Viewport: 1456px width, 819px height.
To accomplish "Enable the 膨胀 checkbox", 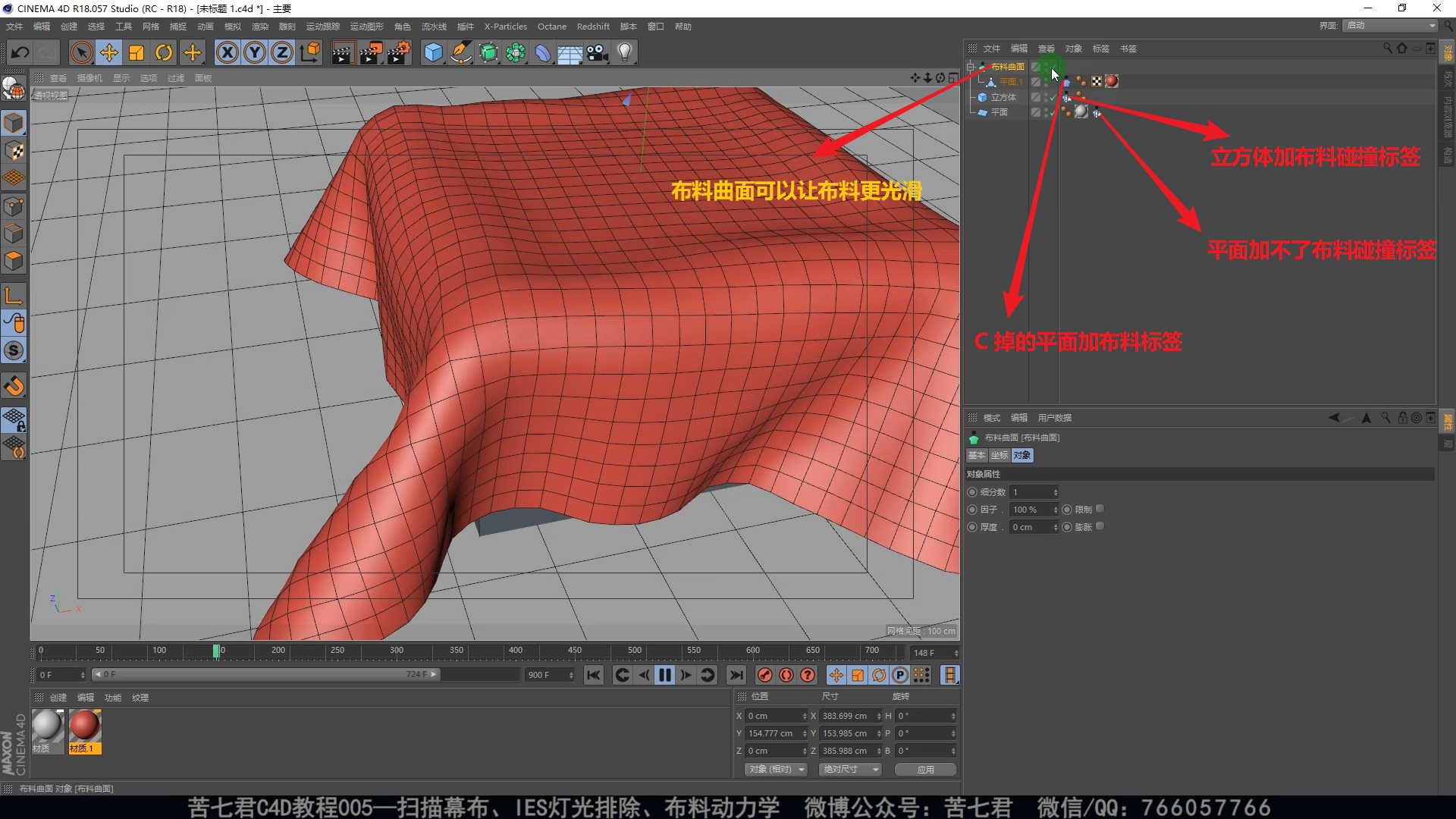I will coord(1100,526).
